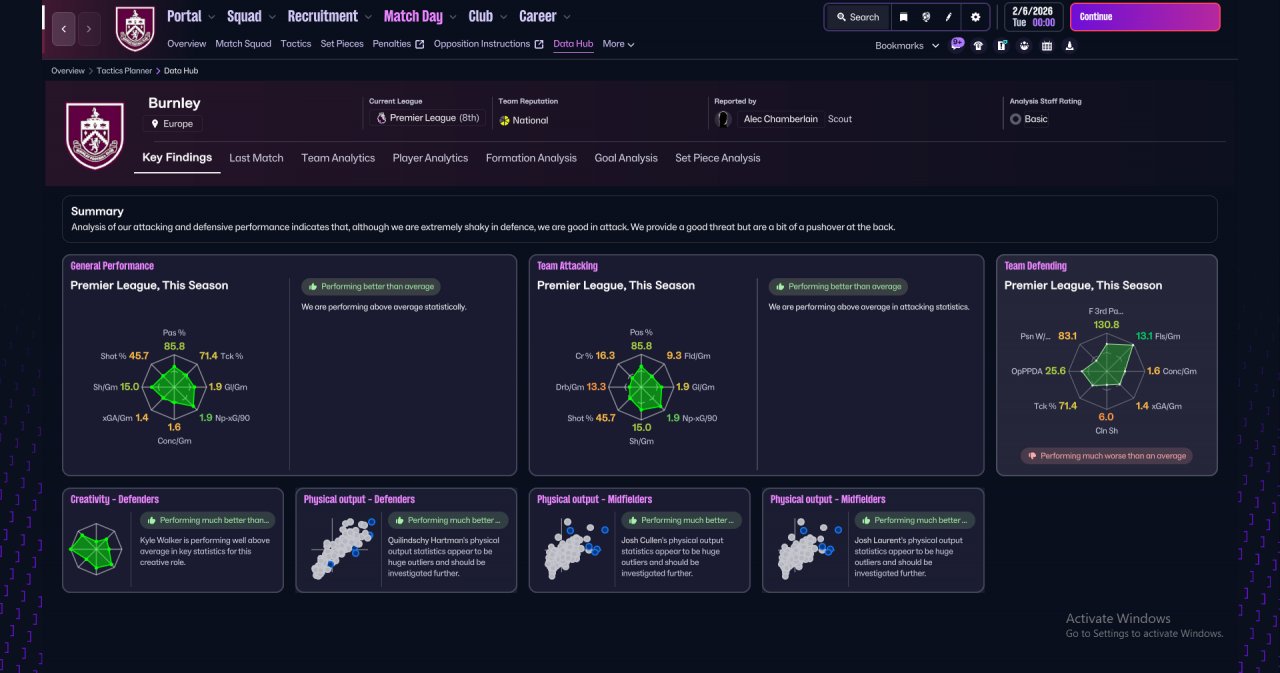Open the shirt squad shortcut icon
Screen dimensions: 1280x673
click(x=978, y=45)
